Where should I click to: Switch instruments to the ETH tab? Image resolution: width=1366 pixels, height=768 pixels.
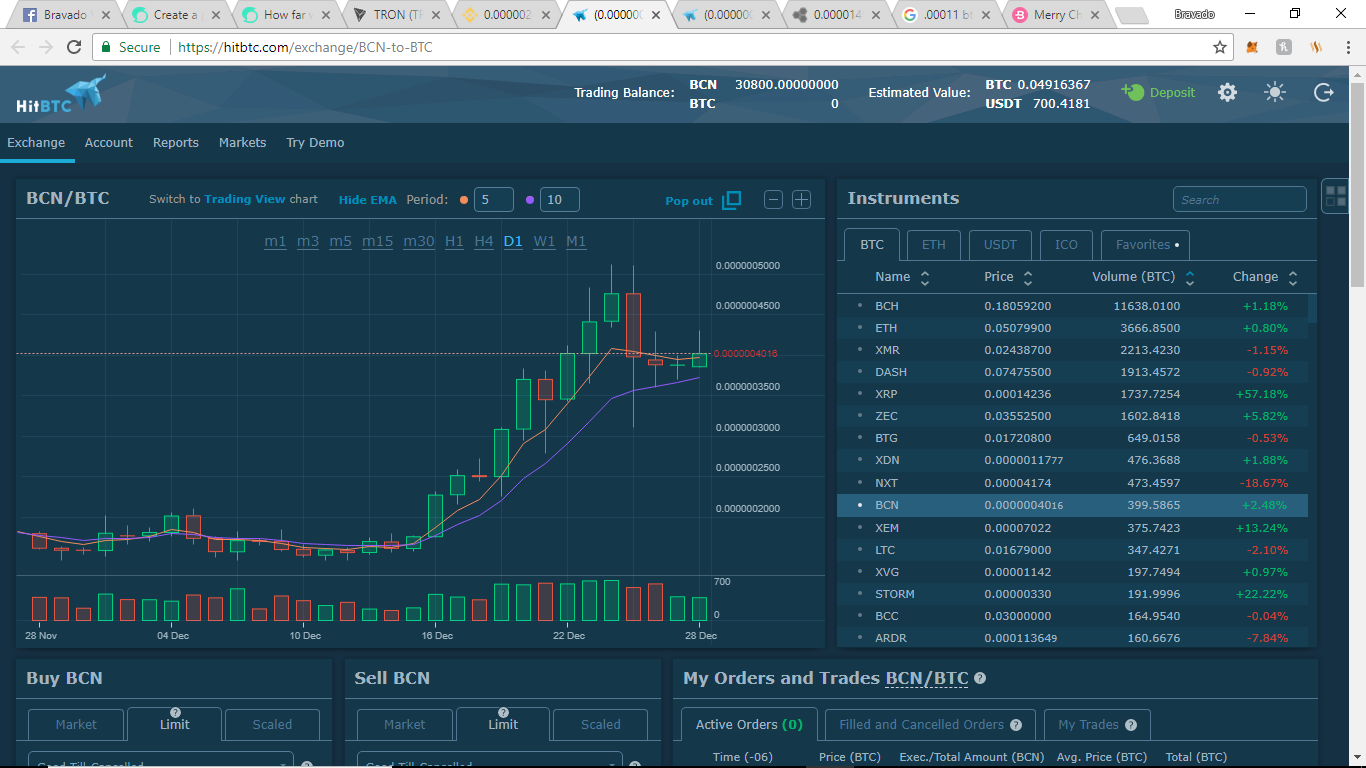click(x=934, y=245)
